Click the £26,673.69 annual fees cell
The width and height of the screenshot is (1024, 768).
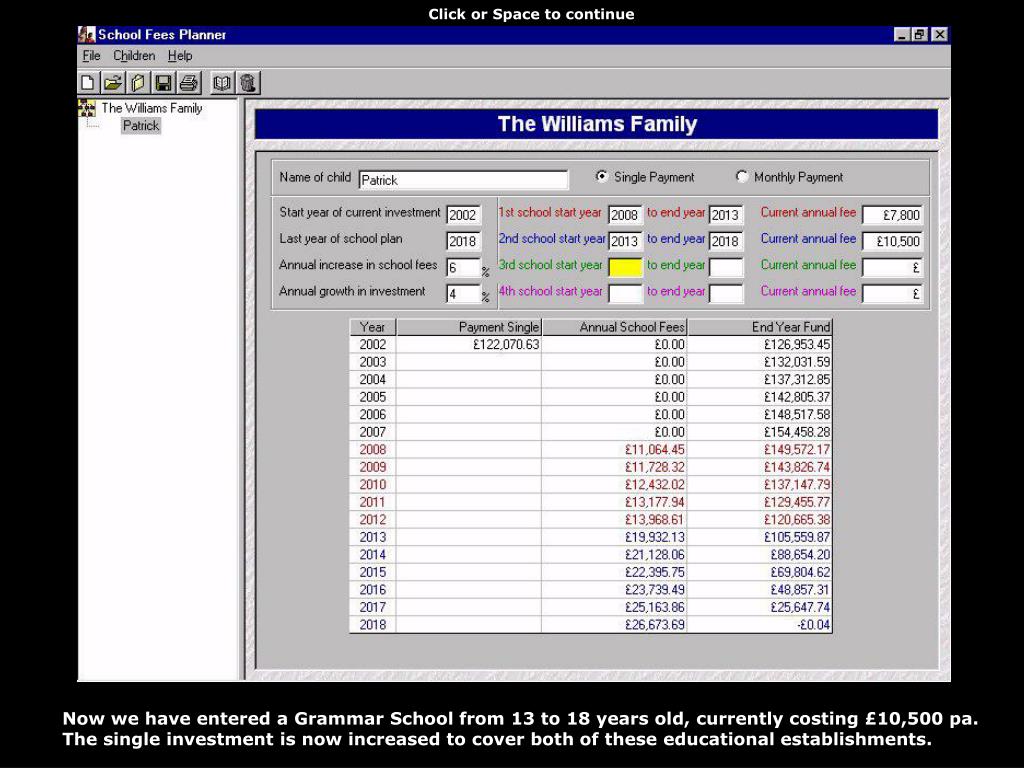(x=615, y=625)
